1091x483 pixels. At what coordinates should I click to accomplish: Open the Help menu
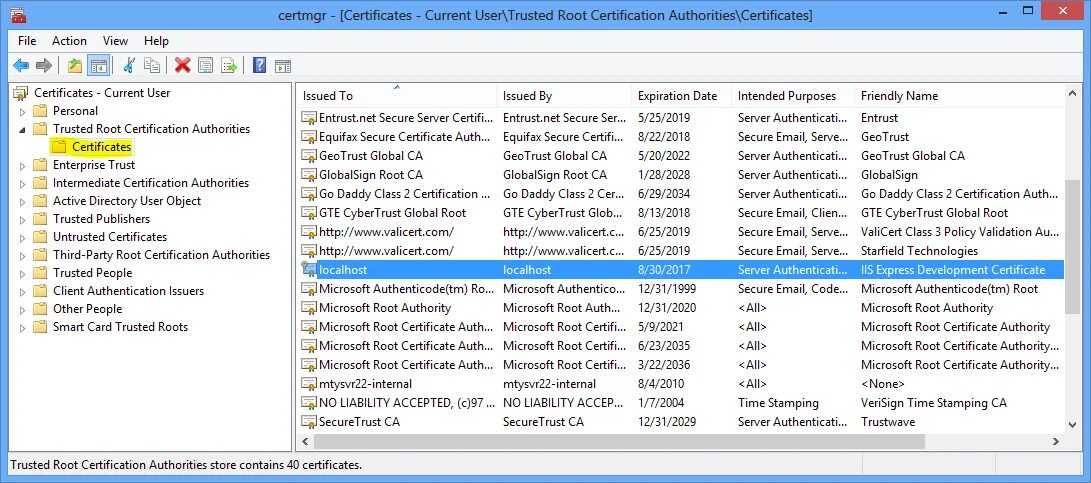pyautogui.click(x=157, y=41)
